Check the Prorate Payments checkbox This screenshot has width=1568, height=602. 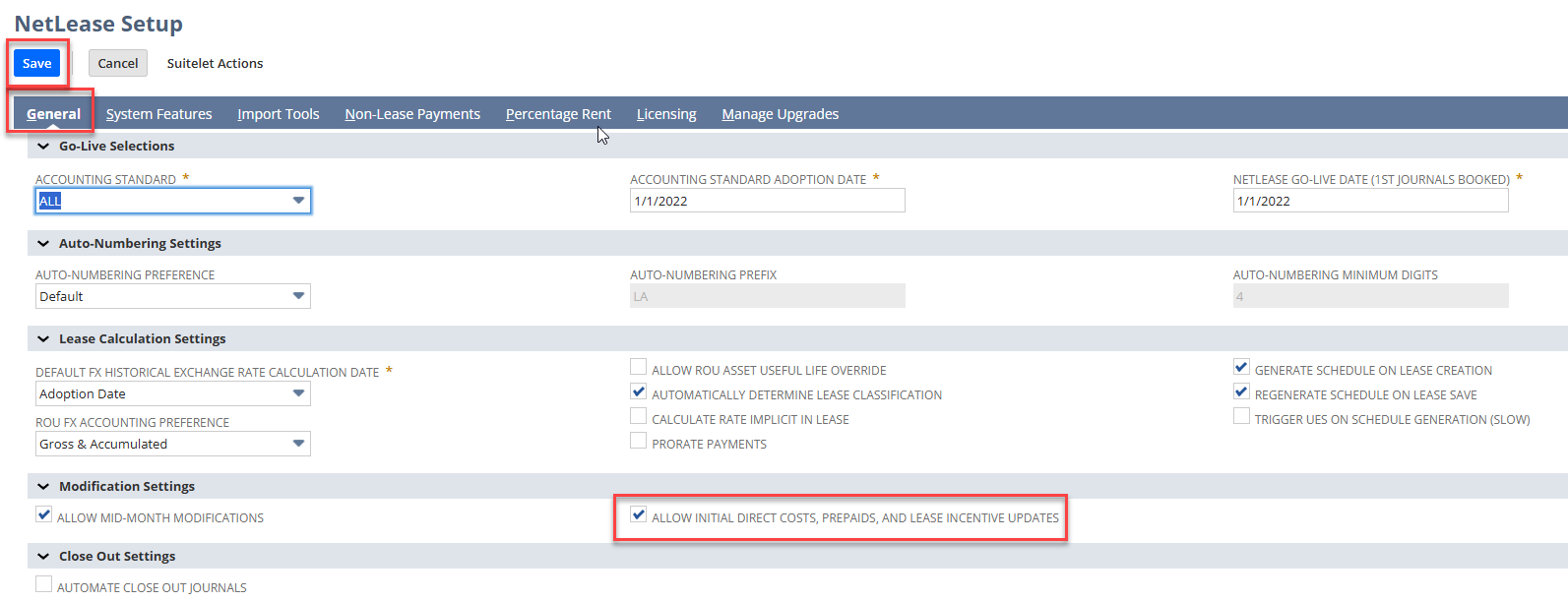[x=639, y=442]
